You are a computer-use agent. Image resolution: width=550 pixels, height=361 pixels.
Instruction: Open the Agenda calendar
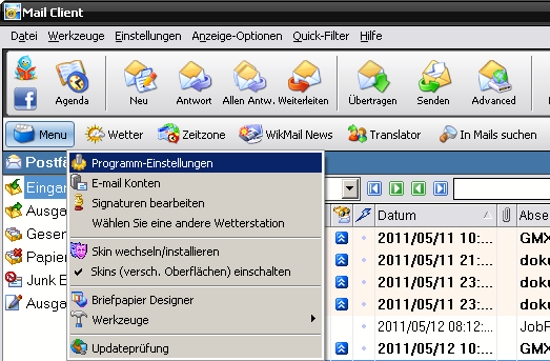[72, 83]
